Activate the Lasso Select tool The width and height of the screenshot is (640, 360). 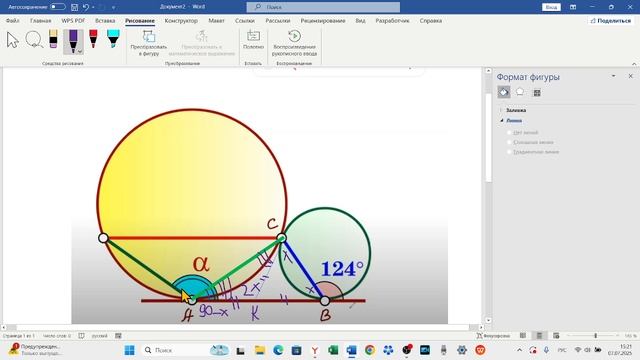tap(34, 40)
